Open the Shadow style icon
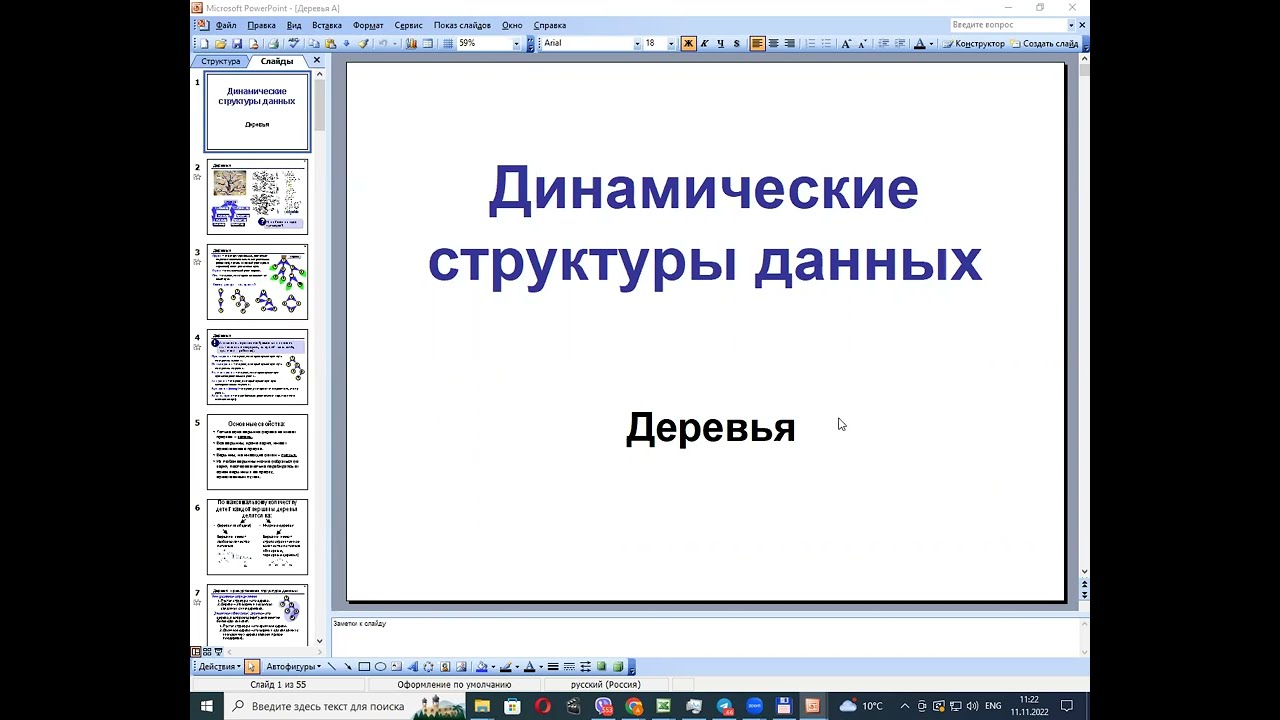1280x720 pixels. point(601,666)
